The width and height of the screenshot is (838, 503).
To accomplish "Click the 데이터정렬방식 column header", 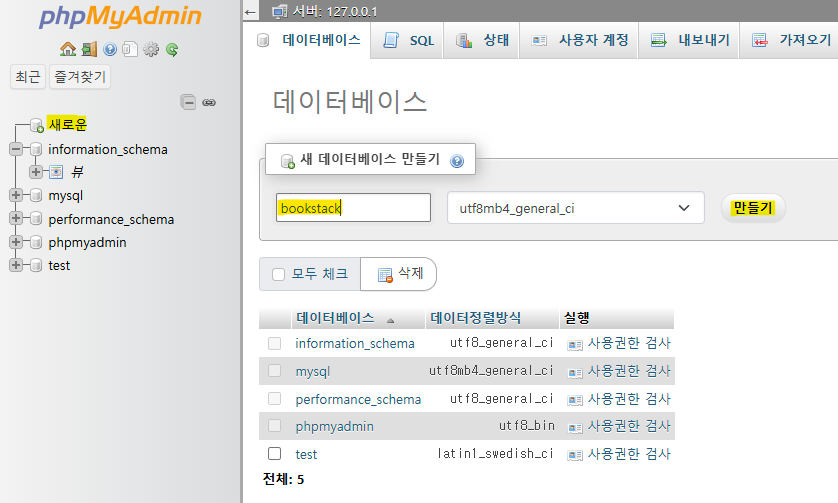I will pos(476,318).
